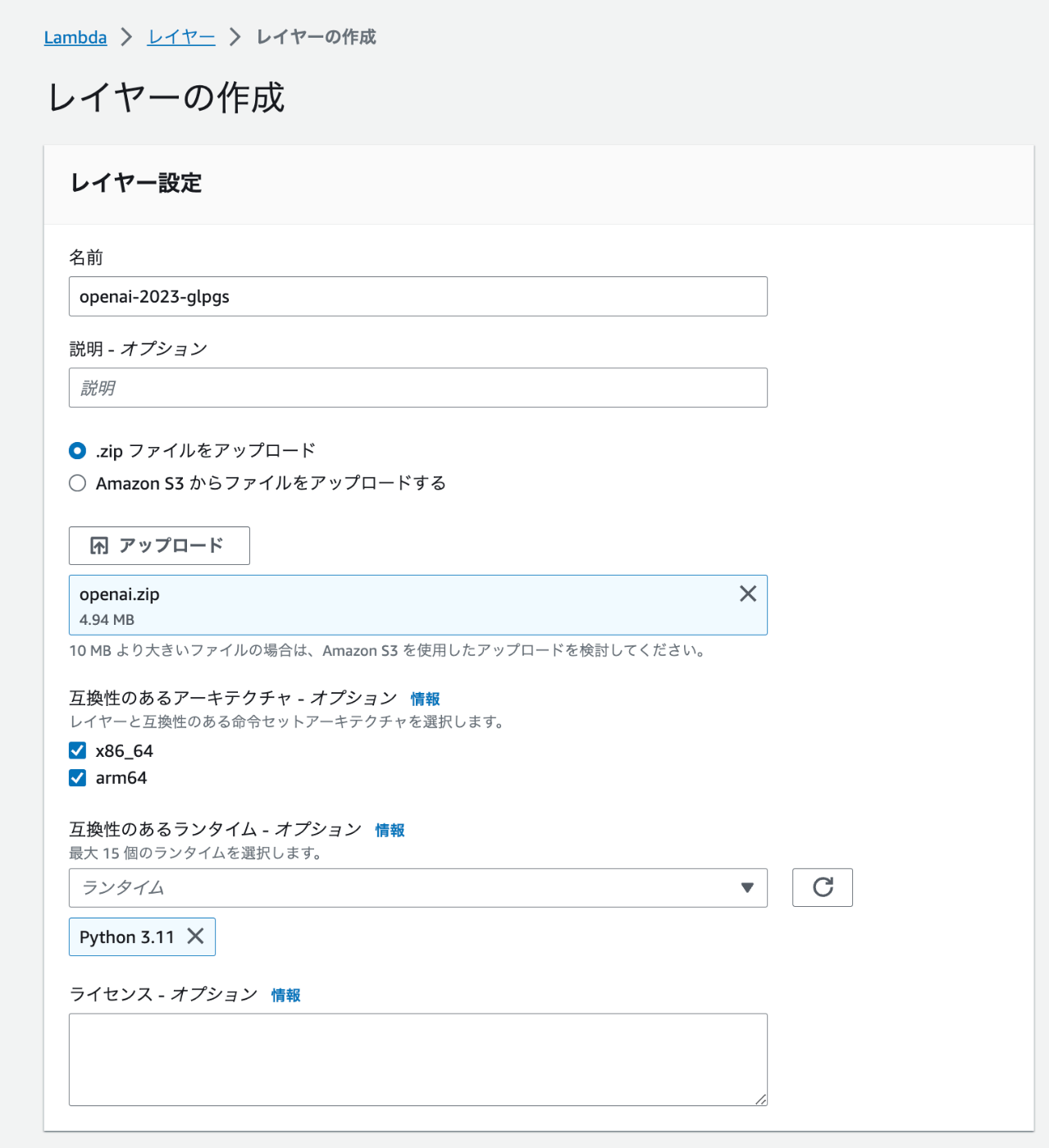Uncheck the arm64 architecture checkbox
The height and width of the screenshot is (1148, 1049).
(x=78, y=777)
